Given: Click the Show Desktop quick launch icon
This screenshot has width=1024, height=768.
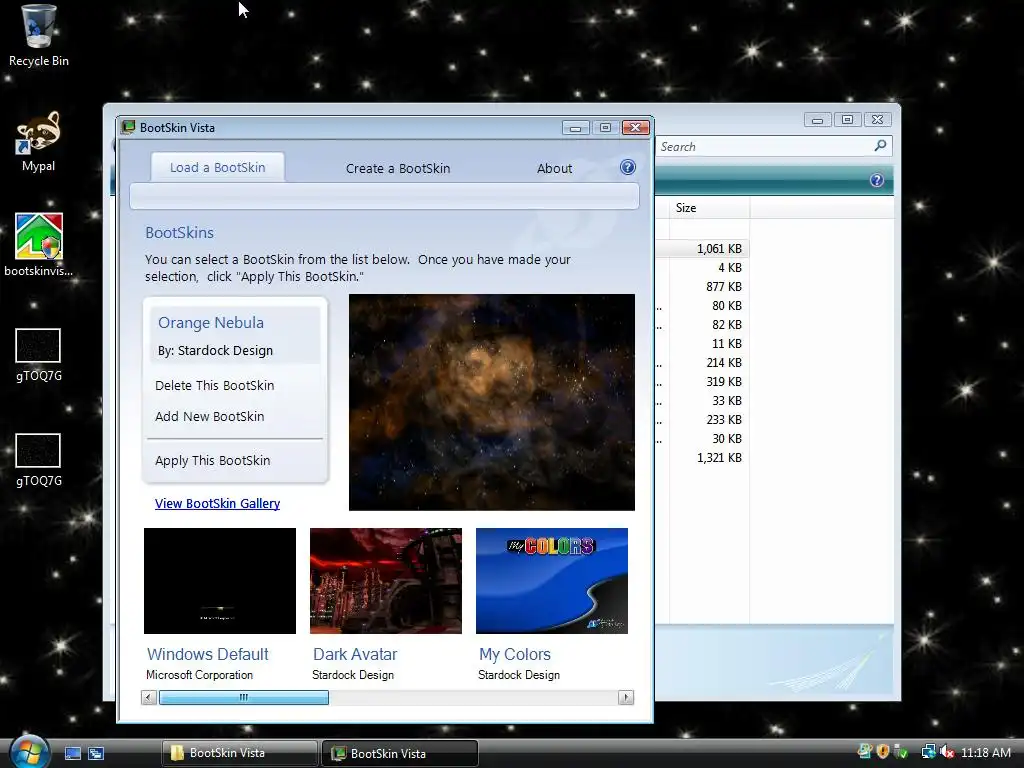Looking at the screenshot, I should (72, 753).
